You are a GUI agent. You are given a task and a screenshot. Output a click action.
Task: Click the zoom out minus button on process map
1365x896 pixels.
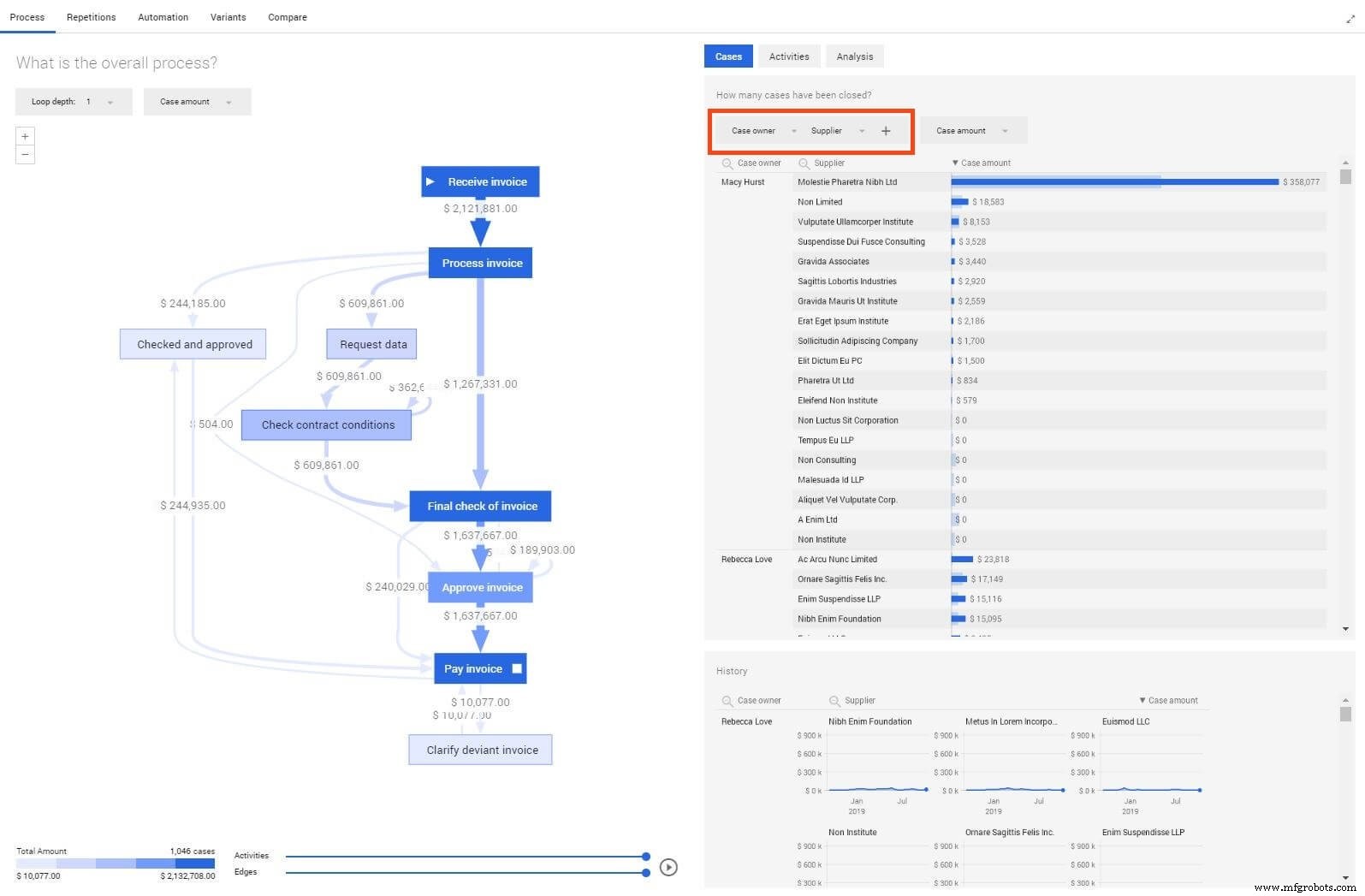[25, 155]
